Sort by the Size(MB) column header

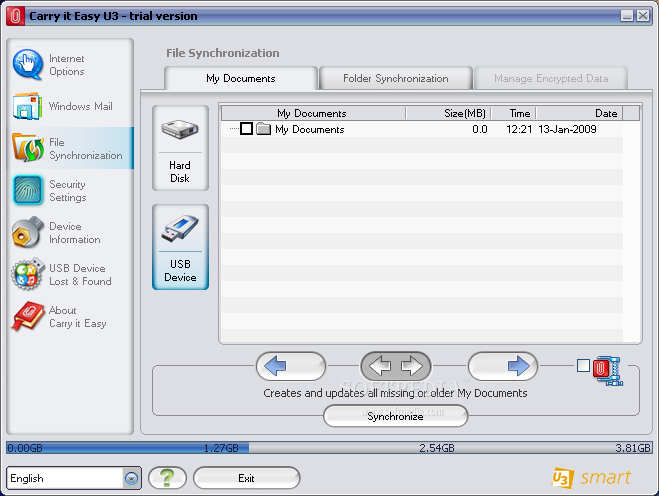click(449, 113)
